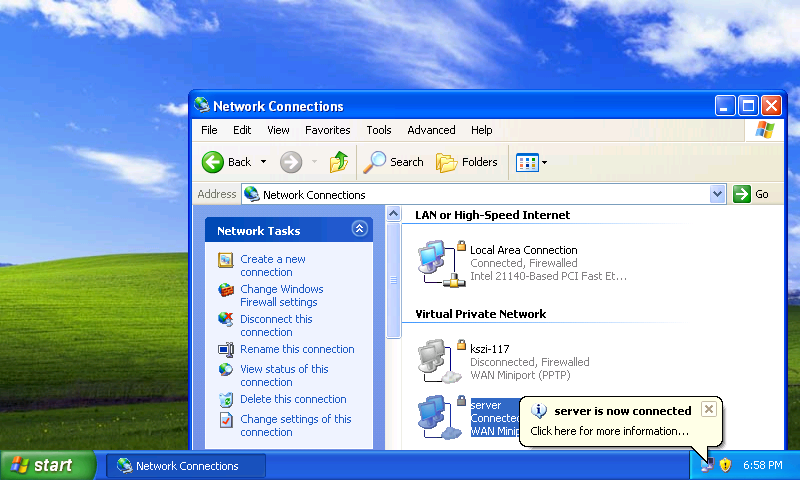800x480 pixels.
Task: Click the kszi-117 connection name
Action: (x=489, y=349)
